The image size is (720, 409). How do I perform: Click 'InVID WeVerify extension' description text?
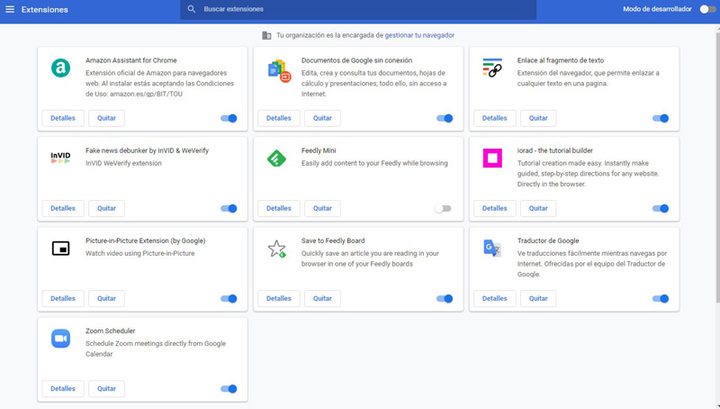124,163
